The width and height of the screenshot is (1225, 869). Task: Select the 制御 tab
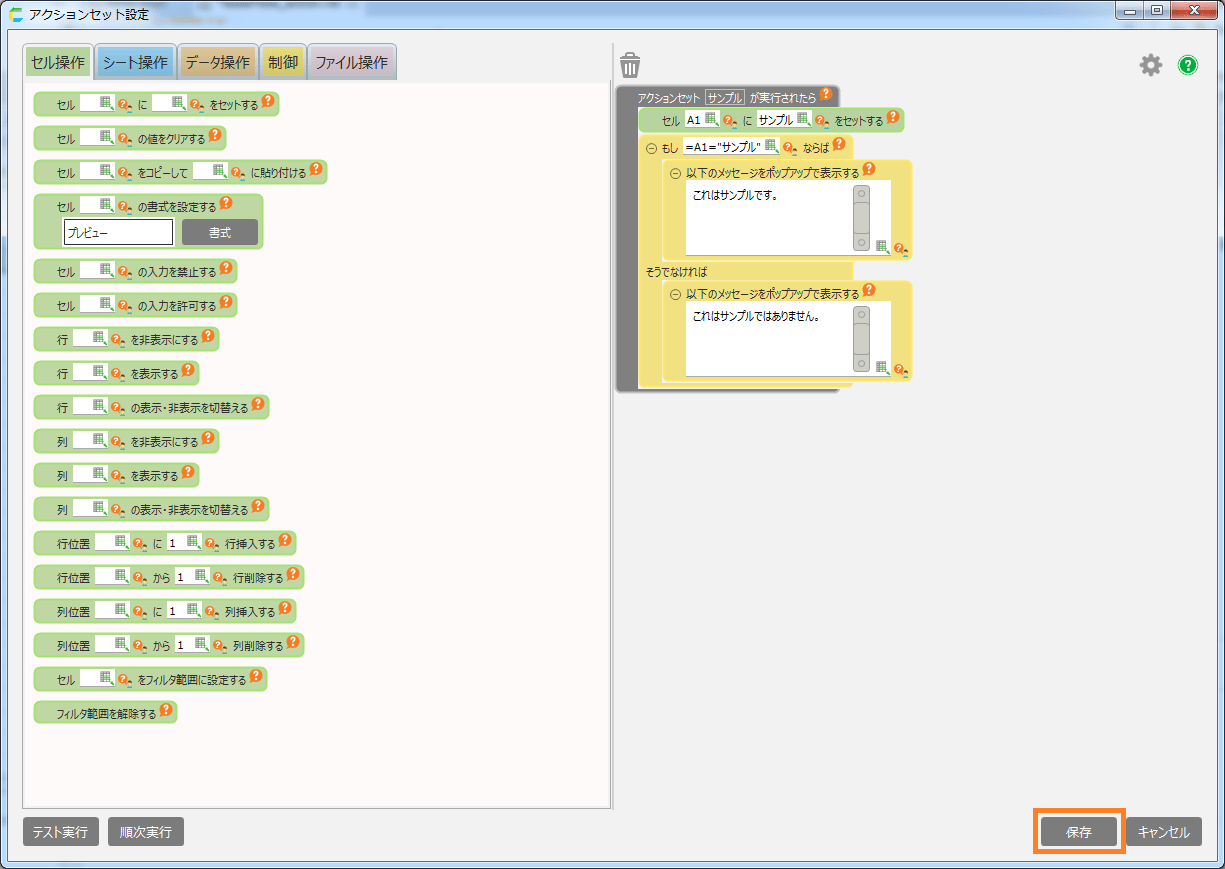283,63
